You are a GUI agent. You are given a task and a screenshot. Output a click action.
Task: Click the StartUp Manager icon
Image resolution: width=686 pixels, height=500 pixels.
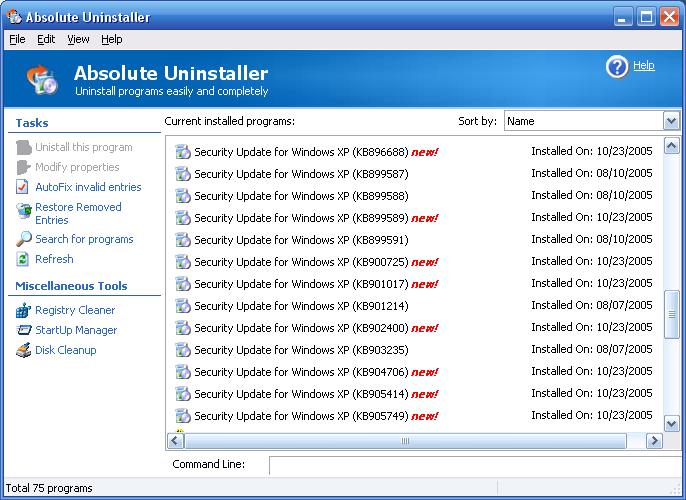24,330
